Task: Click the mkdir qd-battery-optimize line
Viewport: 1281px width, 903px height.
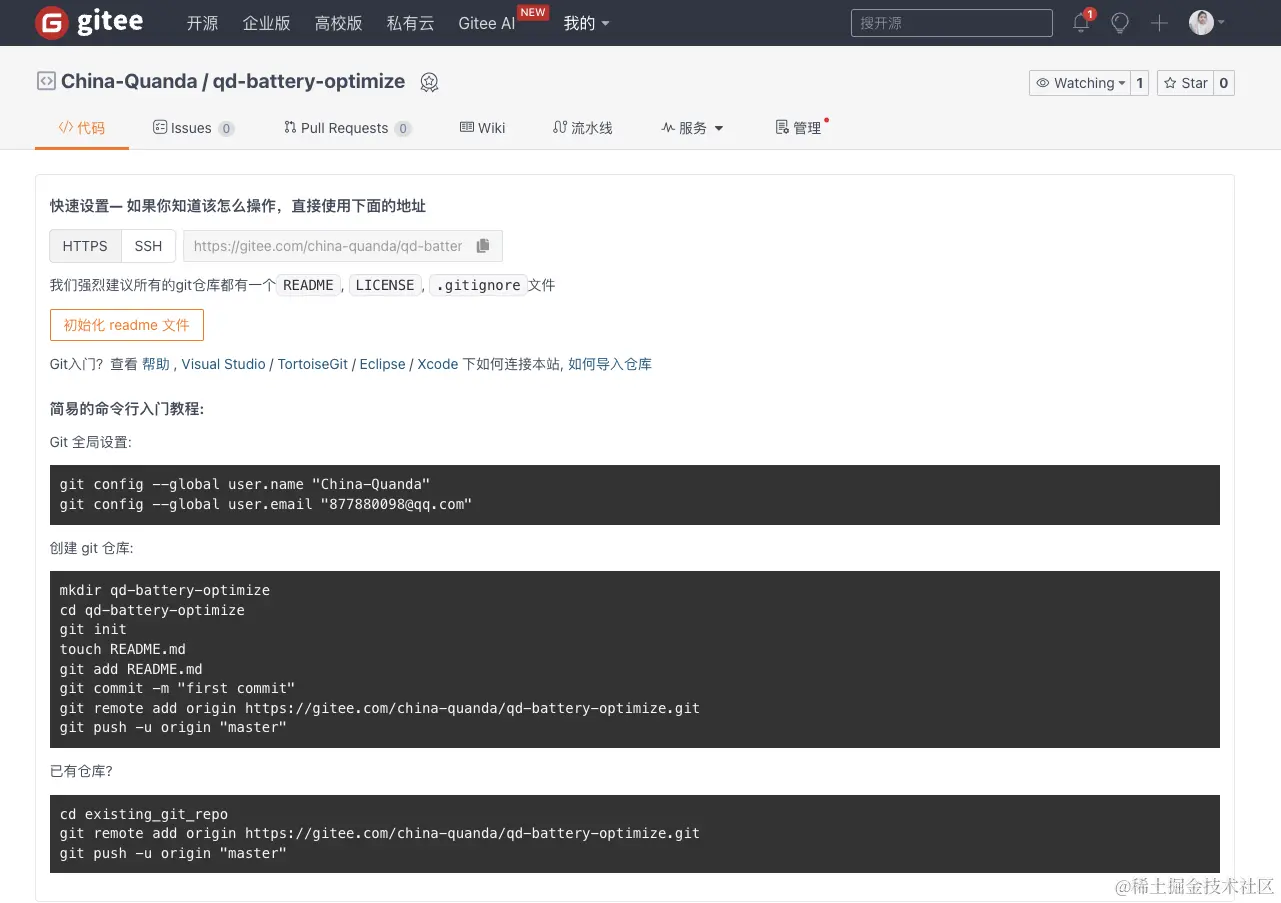Action: coord(165,590)
